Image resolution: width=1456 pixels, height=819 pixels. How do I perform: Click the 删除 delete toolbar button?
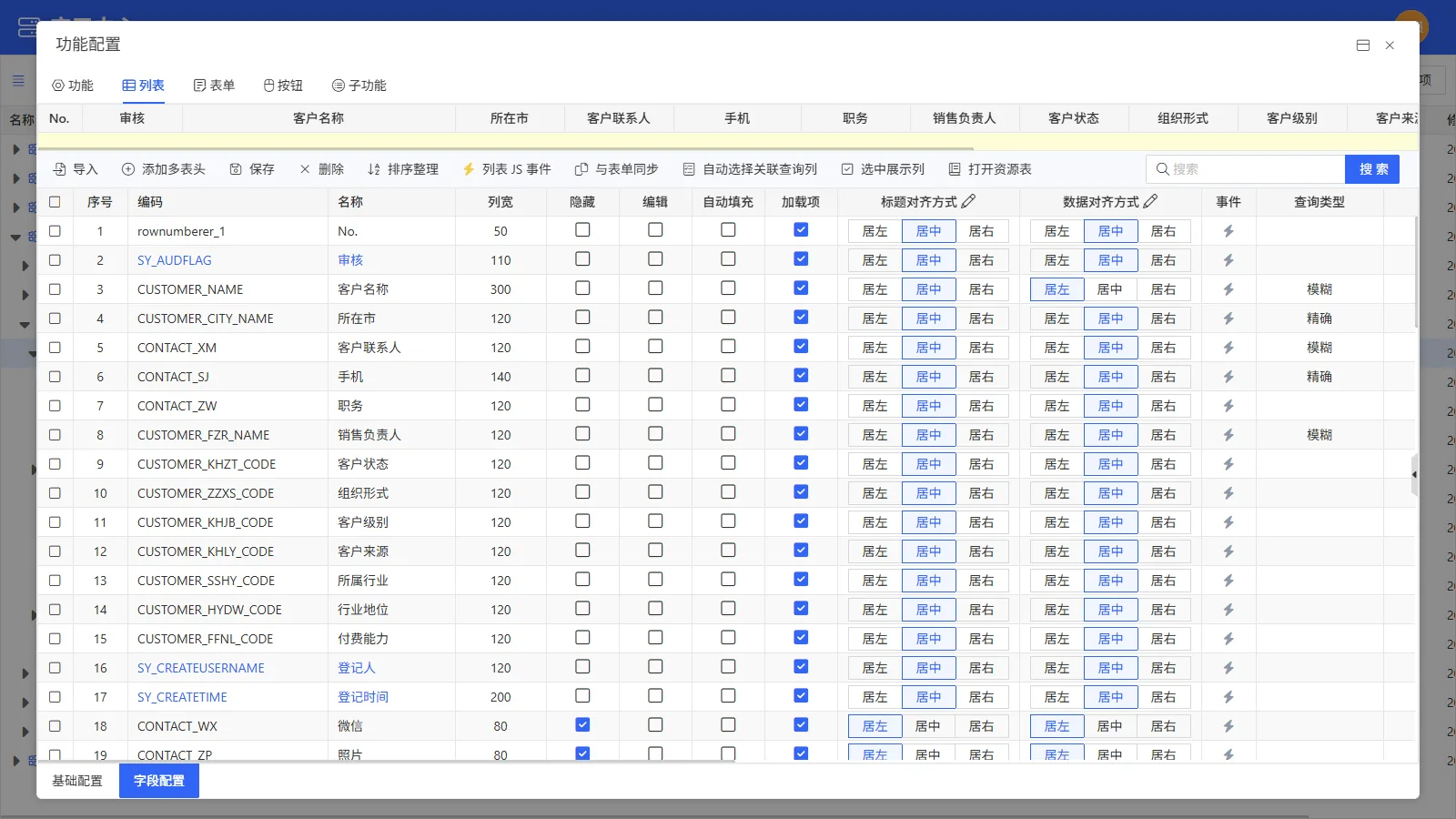(x=321, y=169)
